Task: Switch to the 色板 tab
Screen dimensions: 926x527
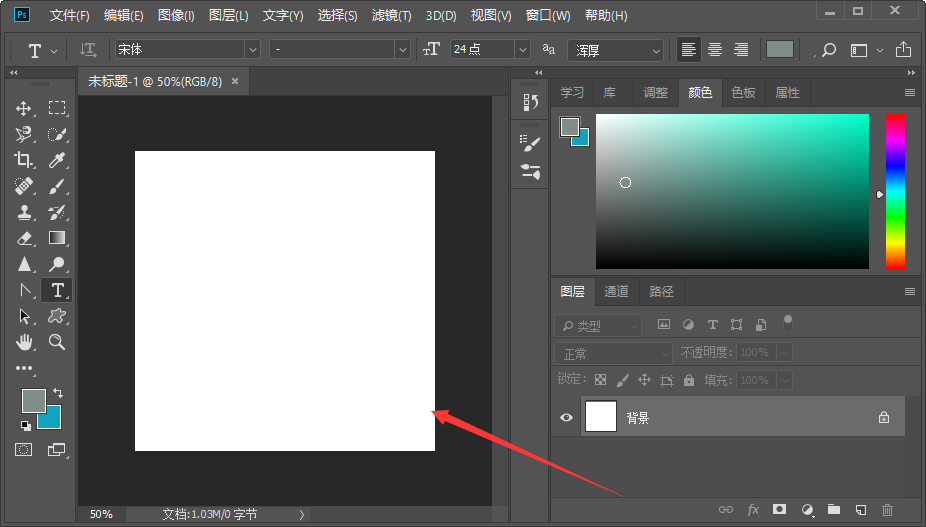Action: tap(743, 92)
